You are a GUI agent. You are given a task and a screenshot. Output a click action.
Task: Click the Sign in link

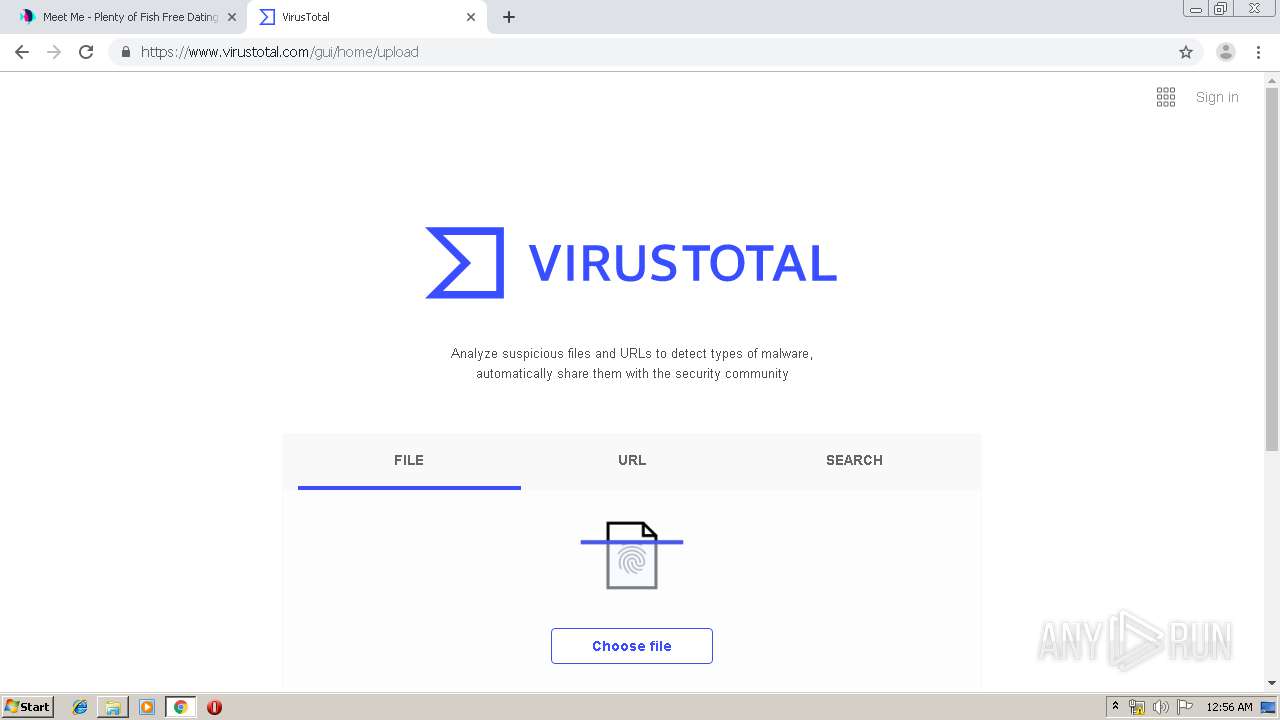[1217, 97]
